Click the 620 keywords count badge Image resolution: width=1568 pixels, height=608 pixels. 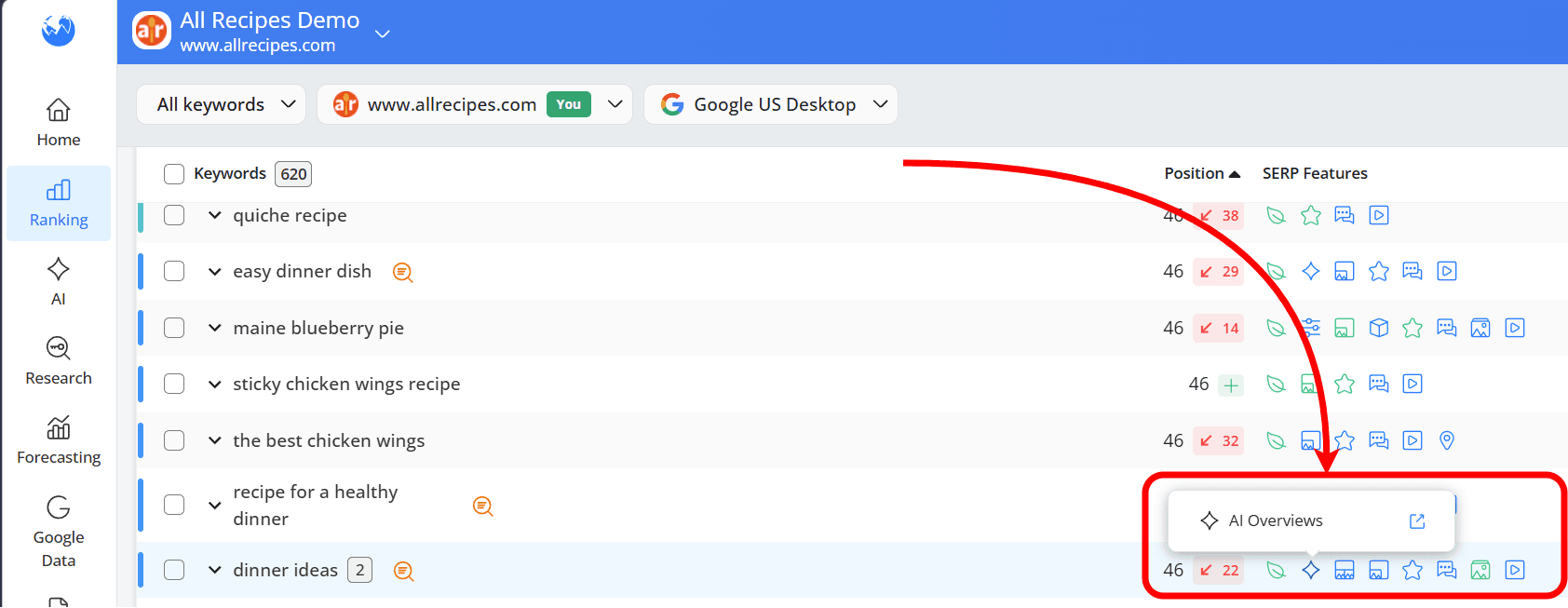pos(293,174)
